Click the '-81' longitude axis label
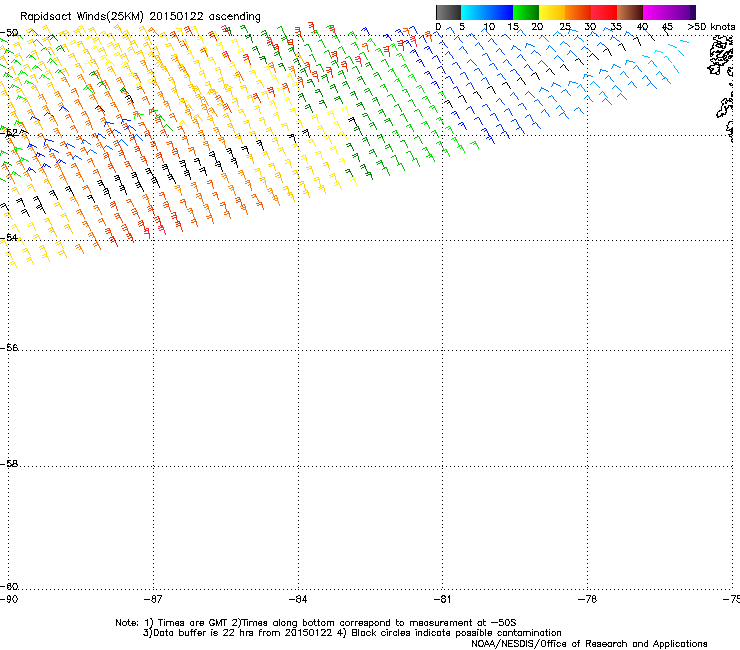The height and width of the screenshot is (650, 740). pyautogui.click(x=442, y=599)
